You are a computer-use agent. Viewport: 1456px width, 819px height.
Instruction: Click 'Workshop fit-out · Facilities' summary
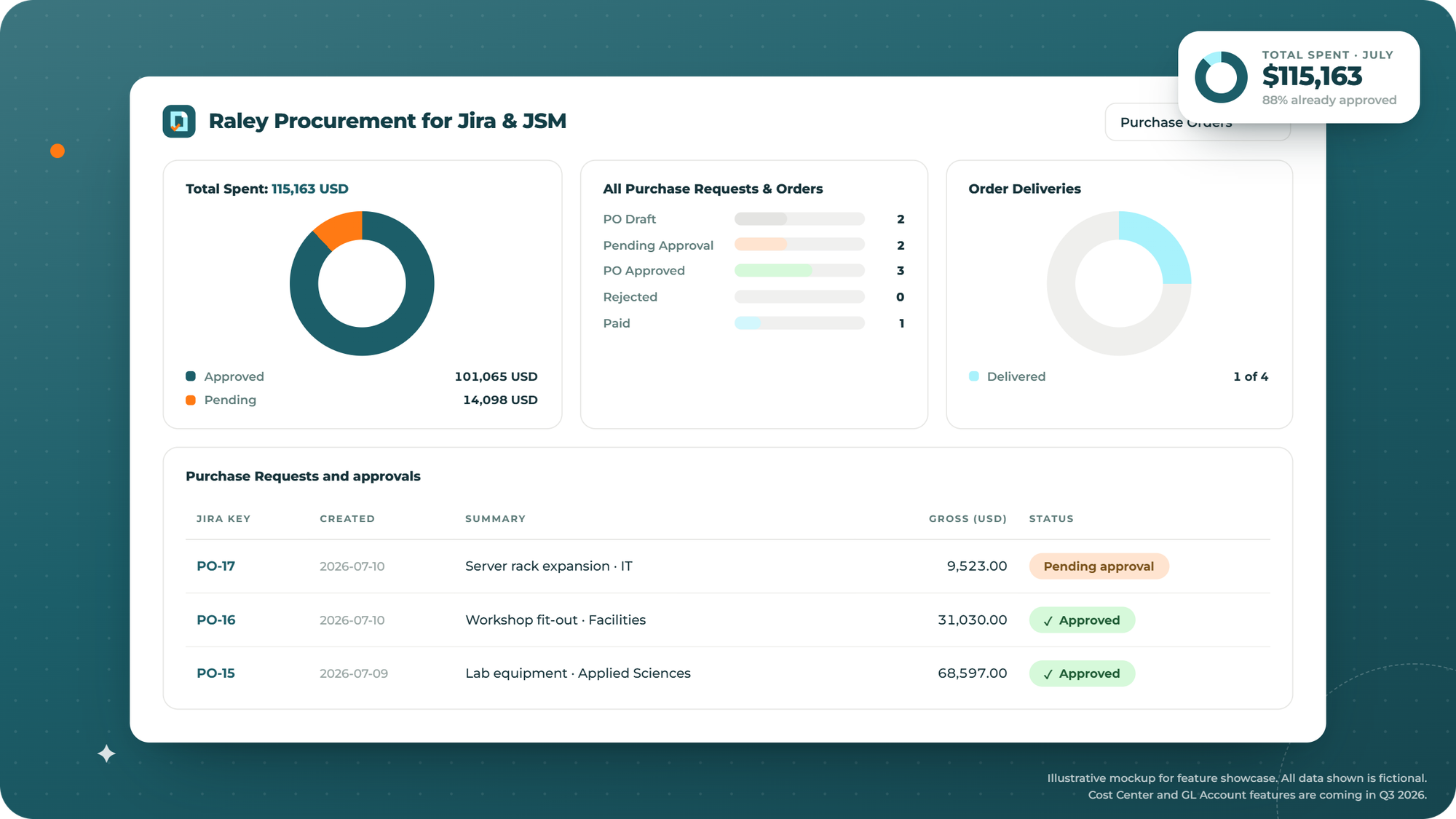555,620
